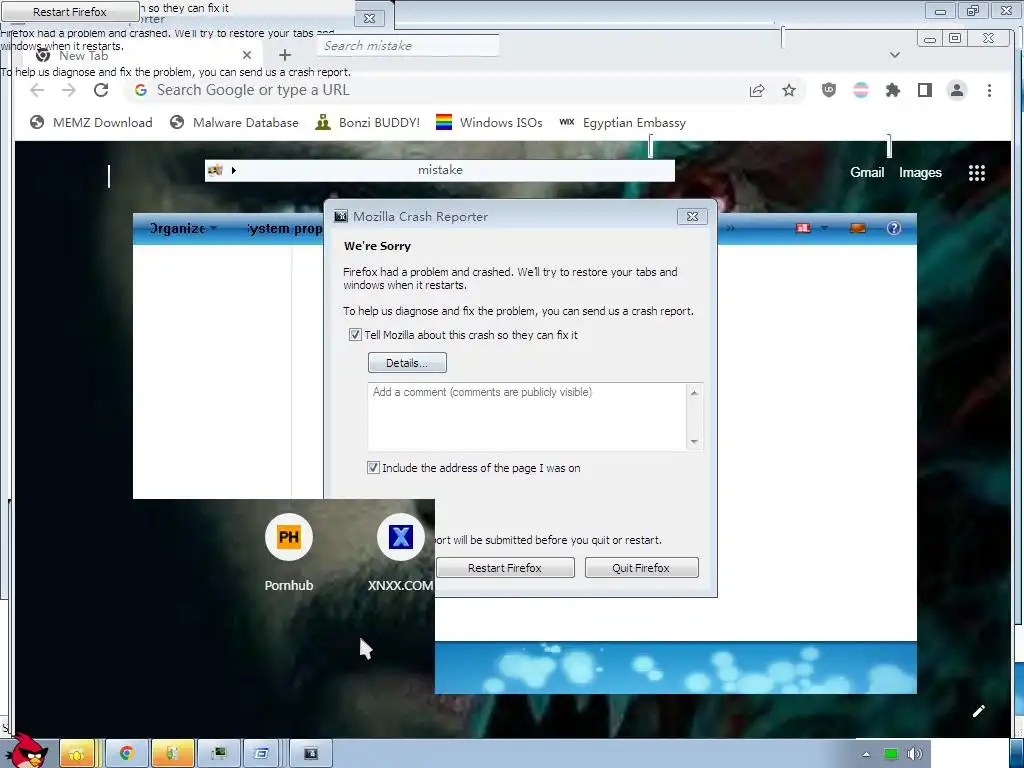Open the Extensions puzzle piece menu

click(893, 90)
